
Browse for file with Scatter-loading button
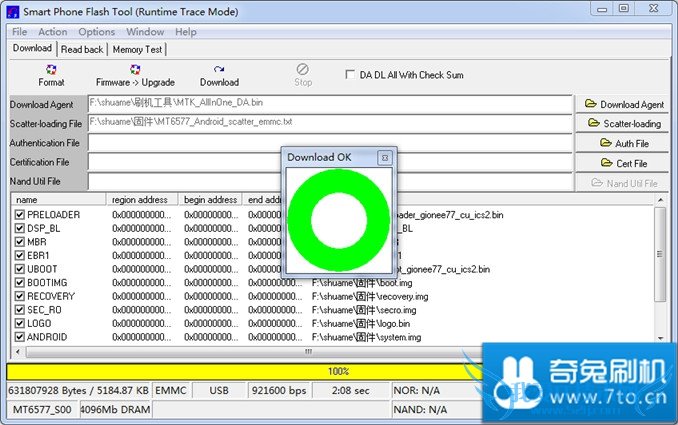624,124
